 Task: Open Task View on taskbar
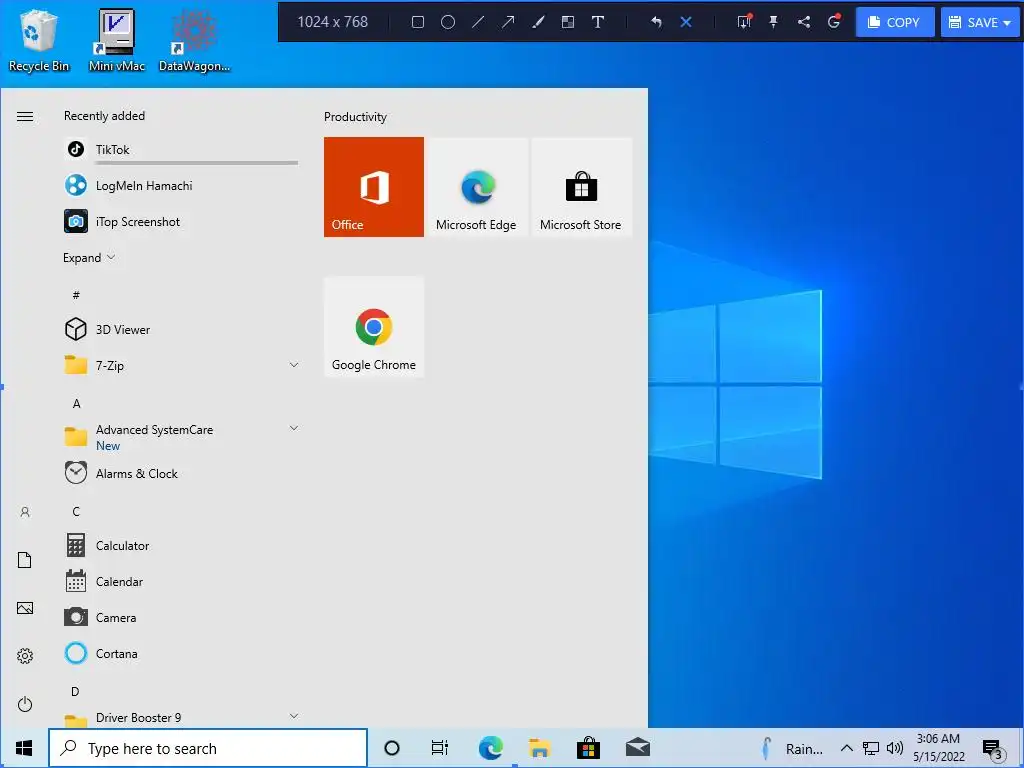coord(440,748)
